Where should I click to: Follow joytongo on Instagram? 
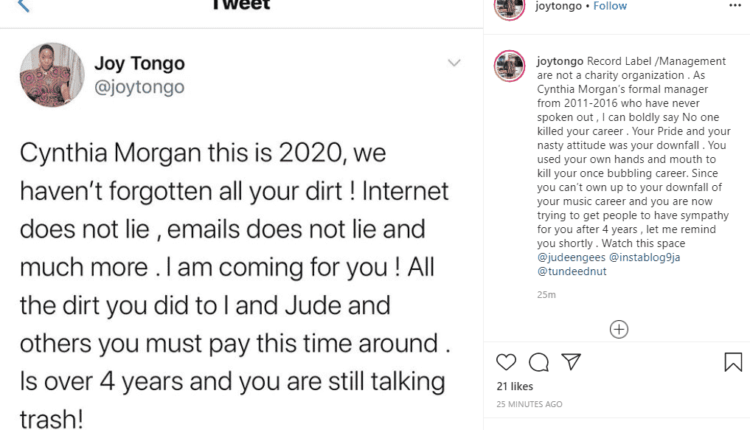tap(610, 6)
